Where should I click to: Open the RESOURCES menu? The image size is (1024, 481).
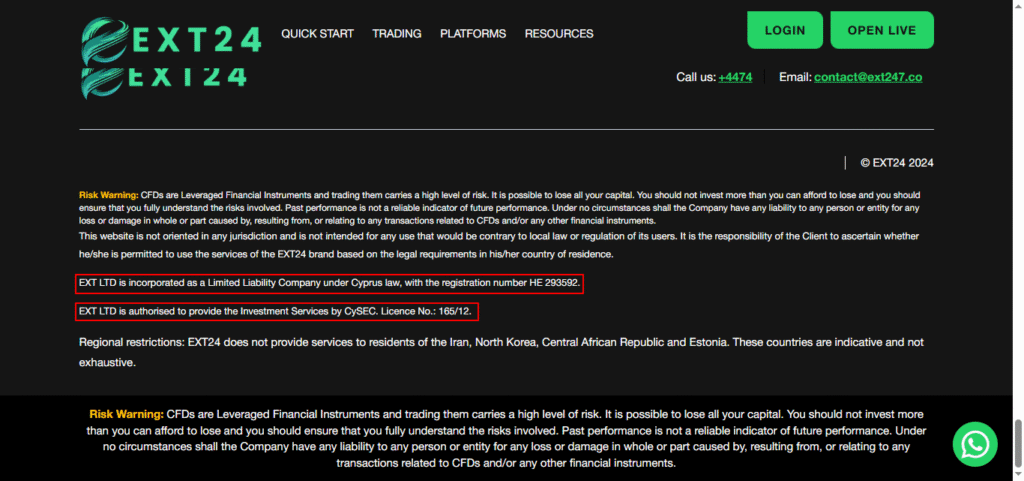pyautogui.click(x=559, y=33)
